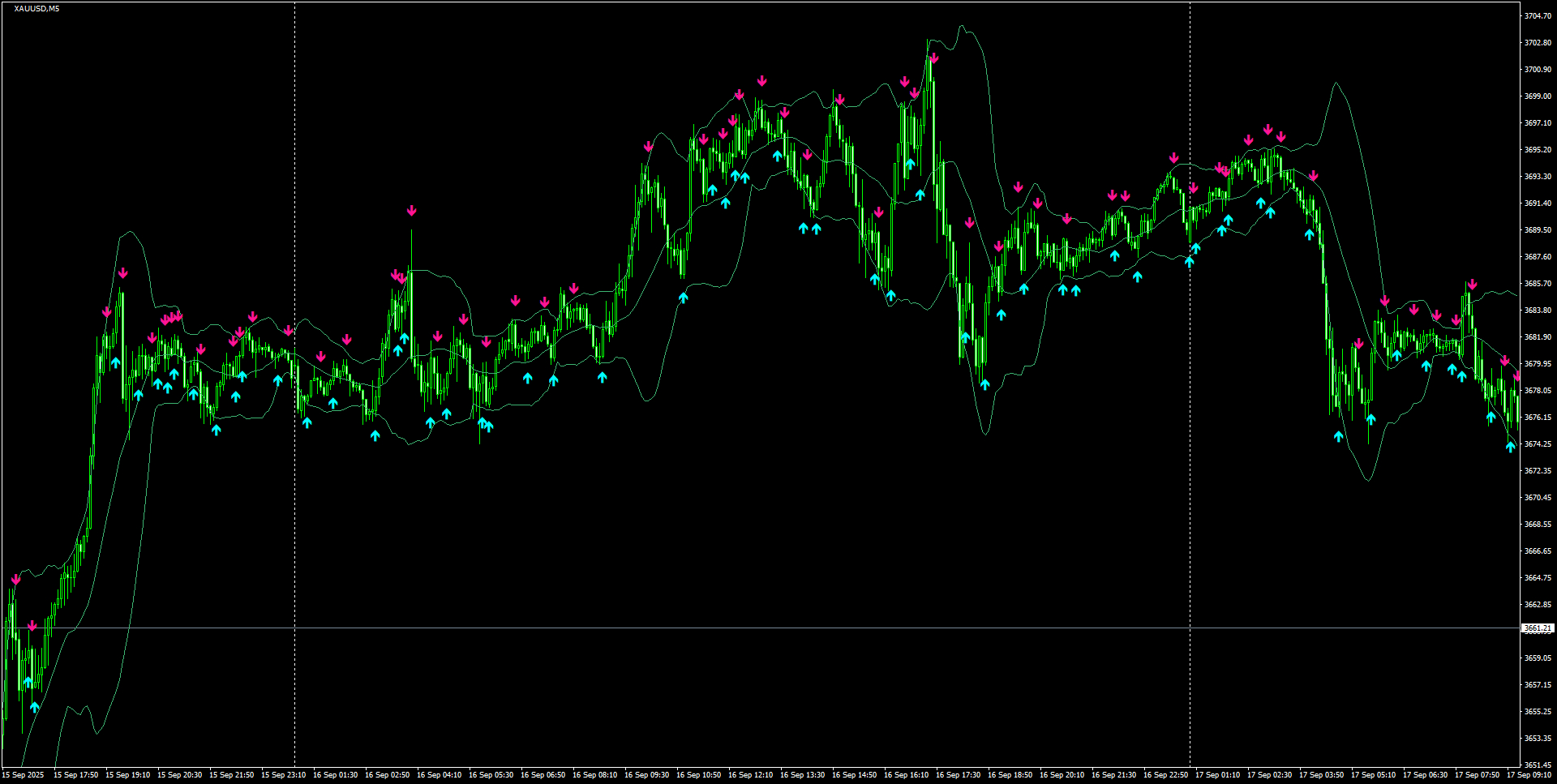Image resolution: width=1557 pixels, height=784 pixels.
Task: Click the 16 Sep 05:30 time label
Action: tap(491, 775)
